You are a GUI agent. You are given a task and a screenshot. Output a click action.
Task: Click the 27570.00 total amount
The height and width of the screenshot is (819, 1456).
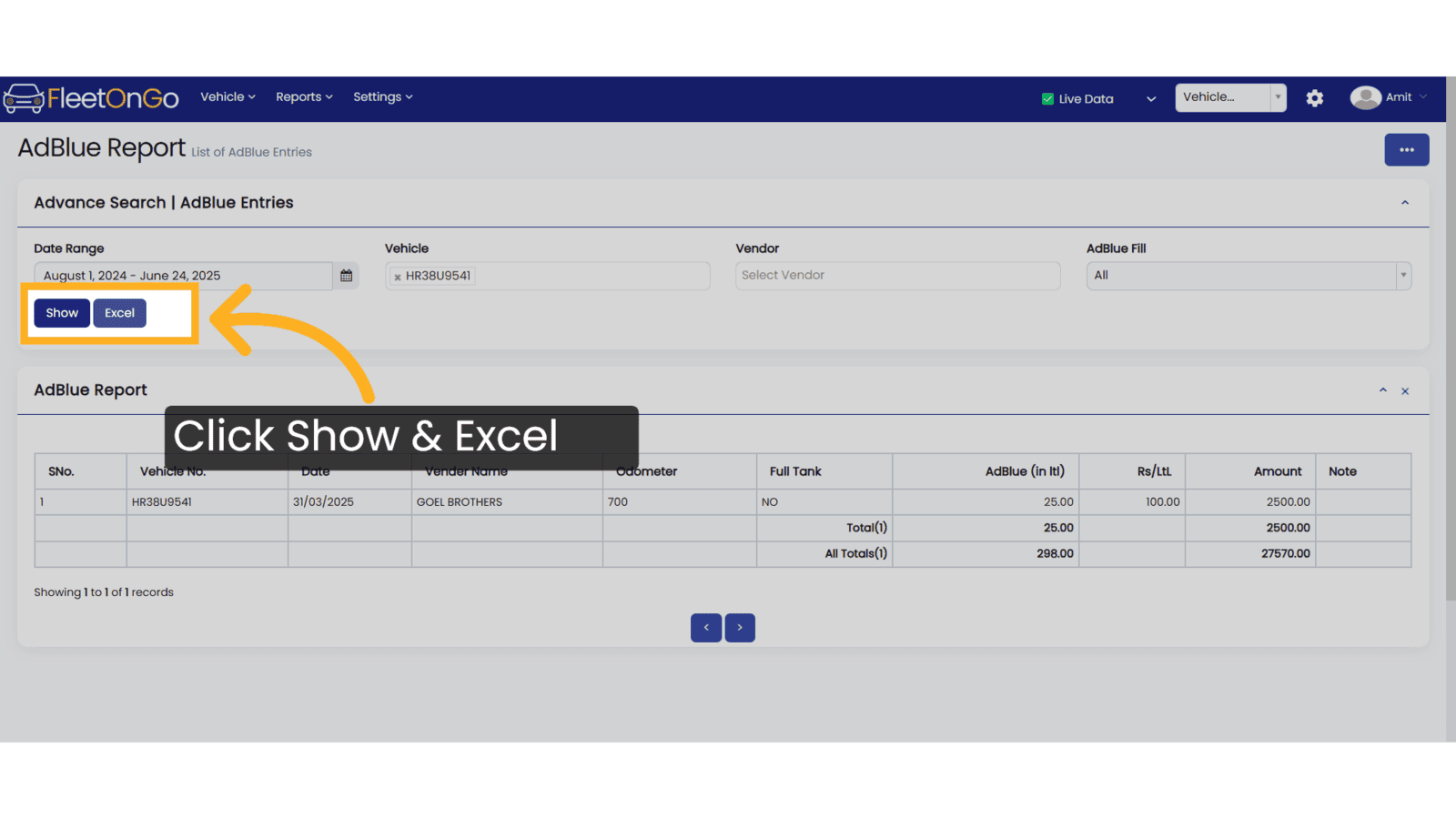tap(1285, 554)
